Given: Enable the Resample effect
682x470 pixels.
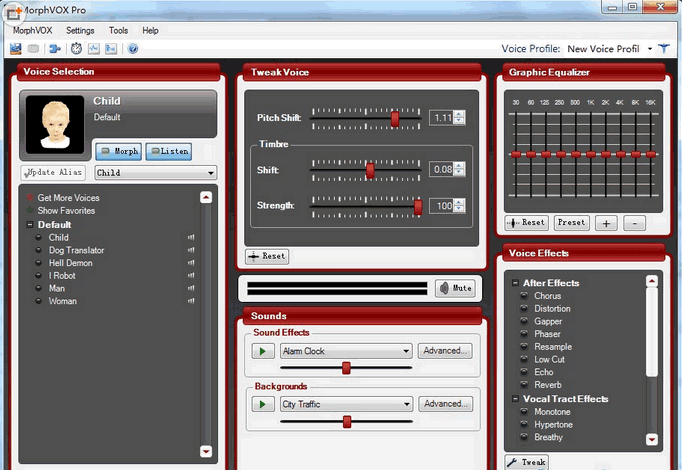Looking at the screenshot, I should [525, 347].
